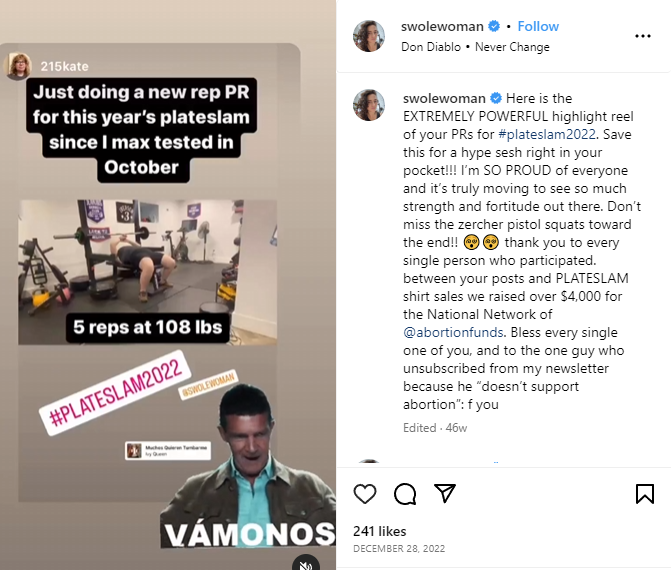Image resolution: width=671 pixels, height=570 pixels.
Task: Share post via paper plane icon
Action: click(445, 493)
